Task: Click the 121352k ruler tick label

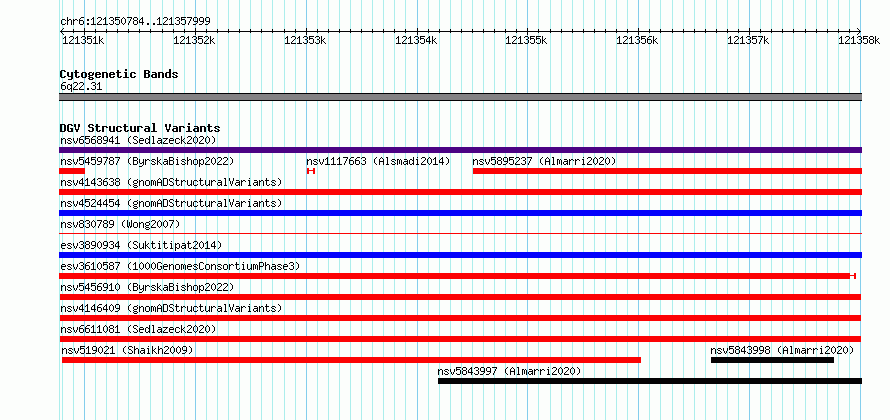Action: pyautogui.click(x=194, y=40)
